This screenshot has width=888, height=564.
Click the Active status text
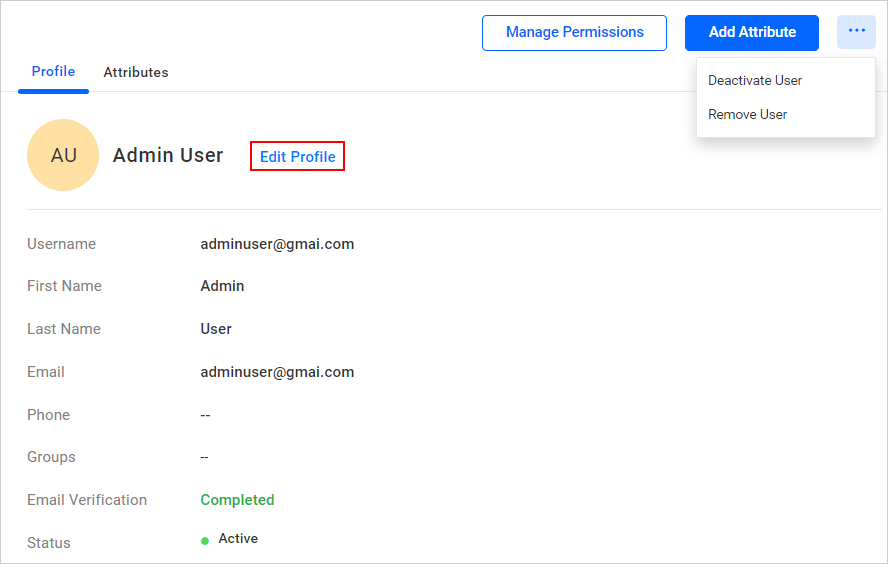click(x=238, y=539)
